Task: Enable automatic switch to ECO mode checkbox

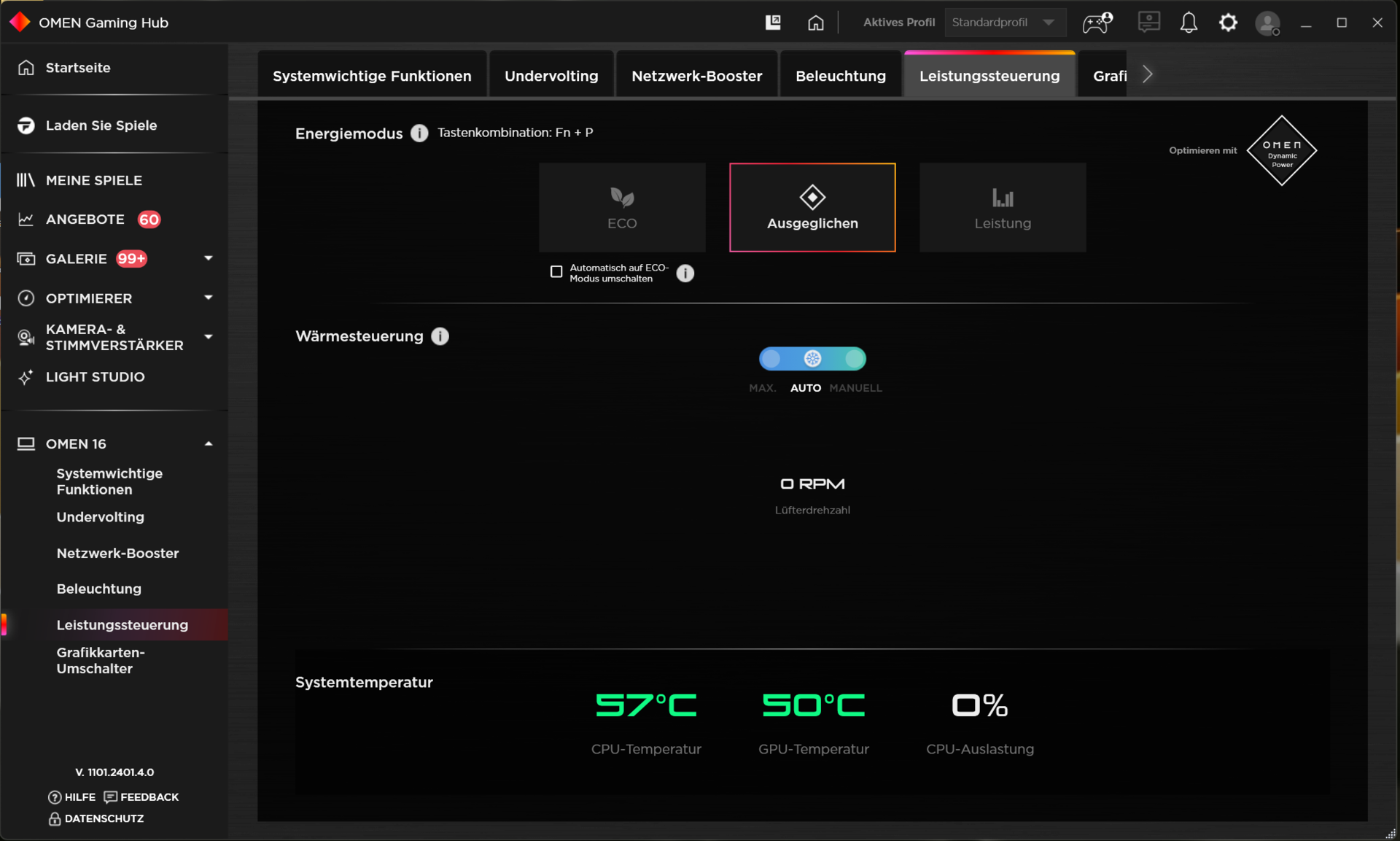Action: [556, 272]
